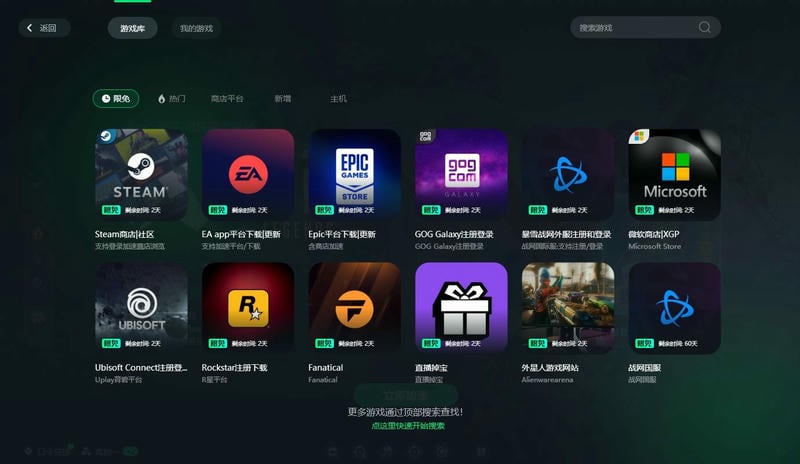The height and width of the screenshot is (464, 800).
Task: Click the Microsoft Store subtitle text
Action: click(655, 246)
